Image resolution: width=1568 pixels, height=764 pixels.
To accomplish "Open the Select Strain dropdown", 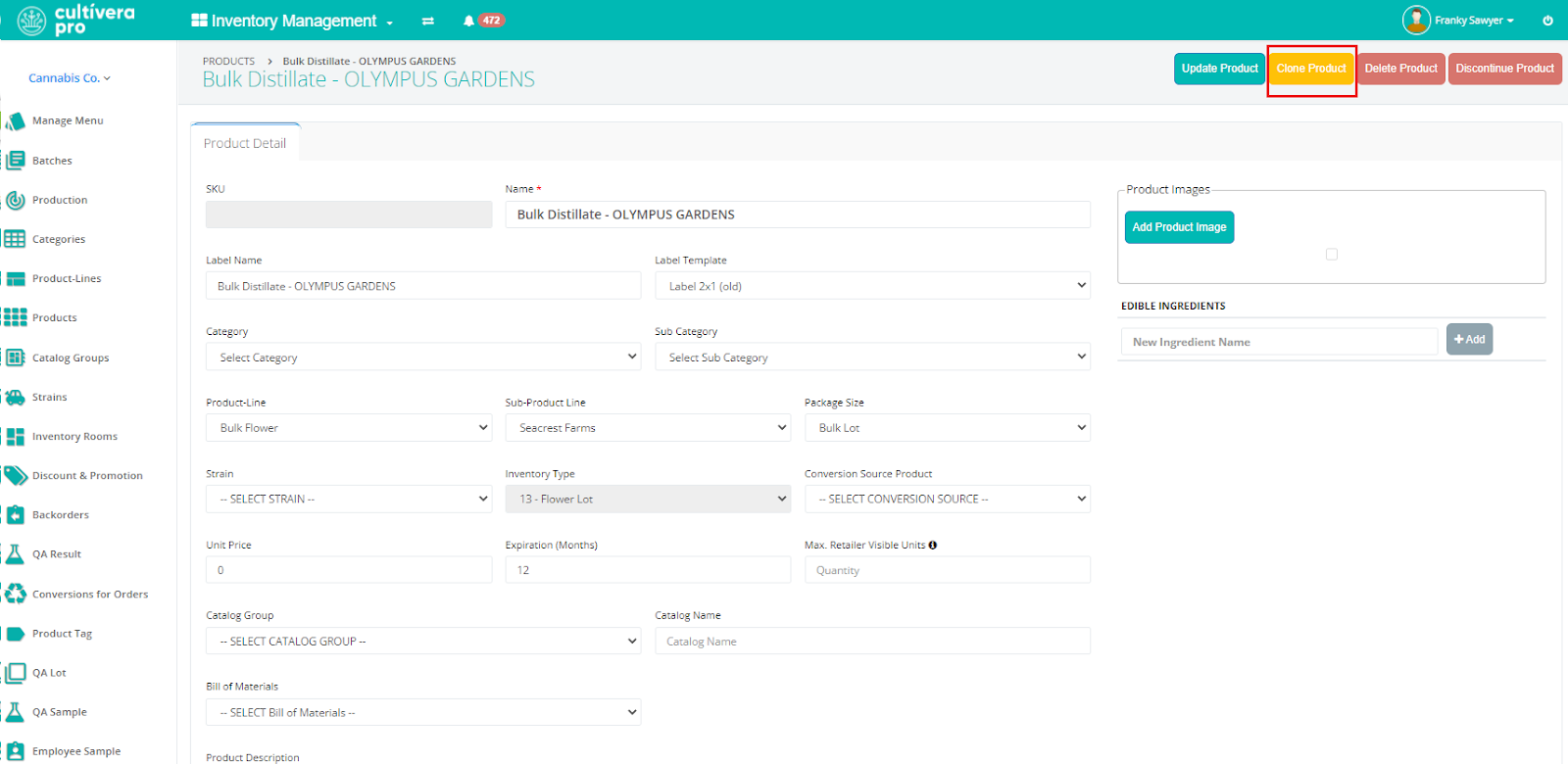I will tap(349, 499).
